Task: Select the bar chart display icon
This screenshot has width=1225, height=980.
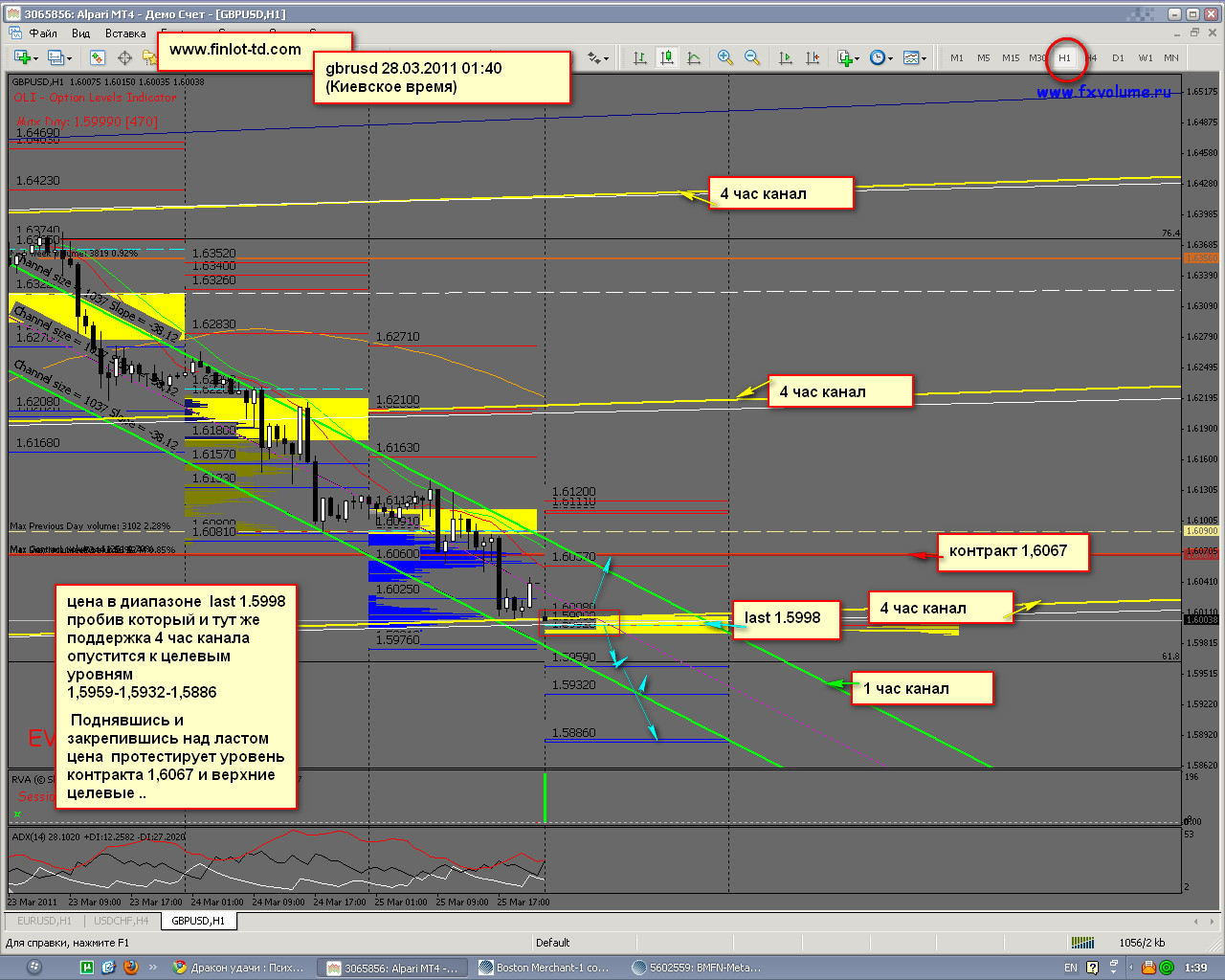Action: (640, 57)
